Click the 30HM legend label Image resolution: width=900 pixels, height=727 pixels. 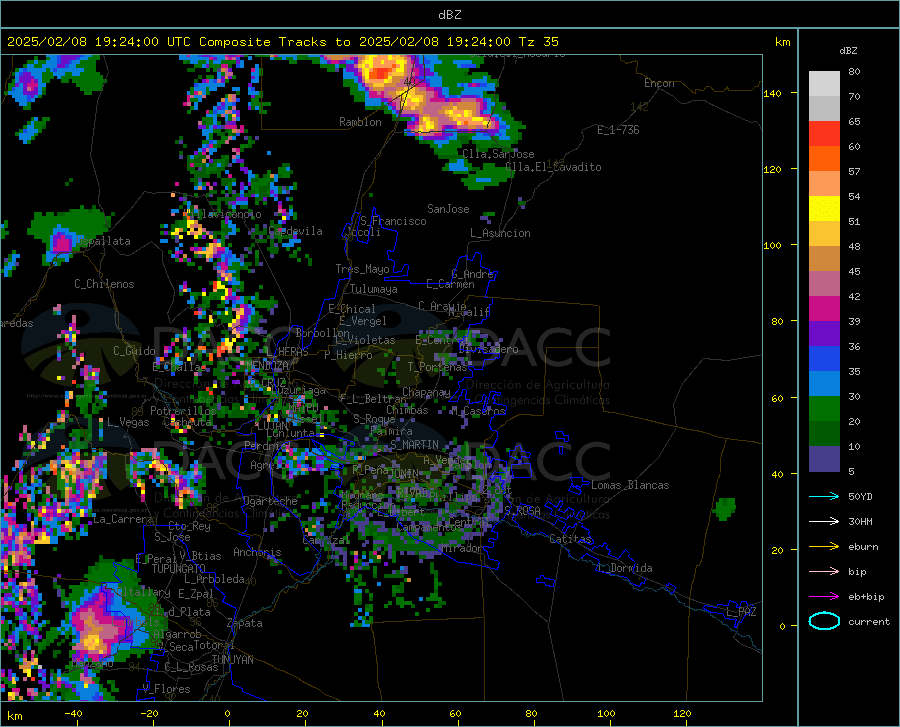(860, 522)
